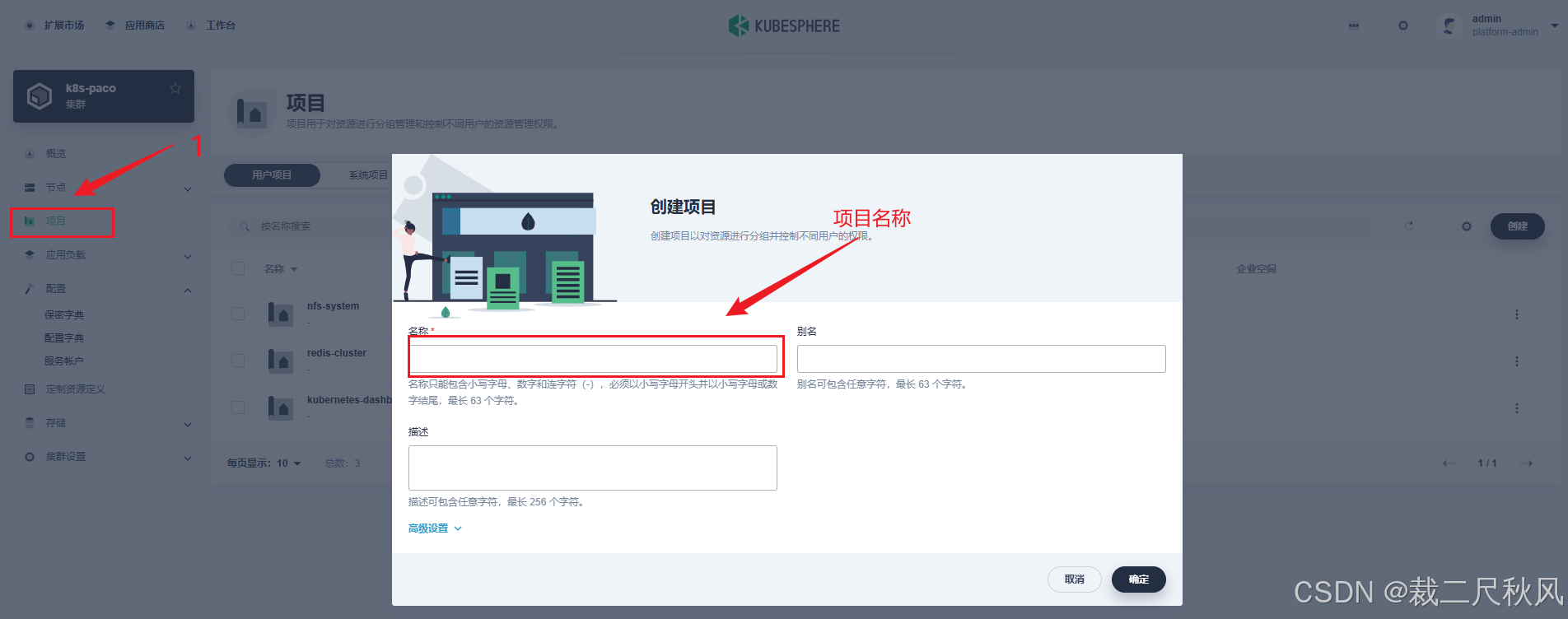Image resolution: width=1568 pixels, height=619 pixels.
Task: Expand 高级设置 advanced settings
Action: (435, 528)
